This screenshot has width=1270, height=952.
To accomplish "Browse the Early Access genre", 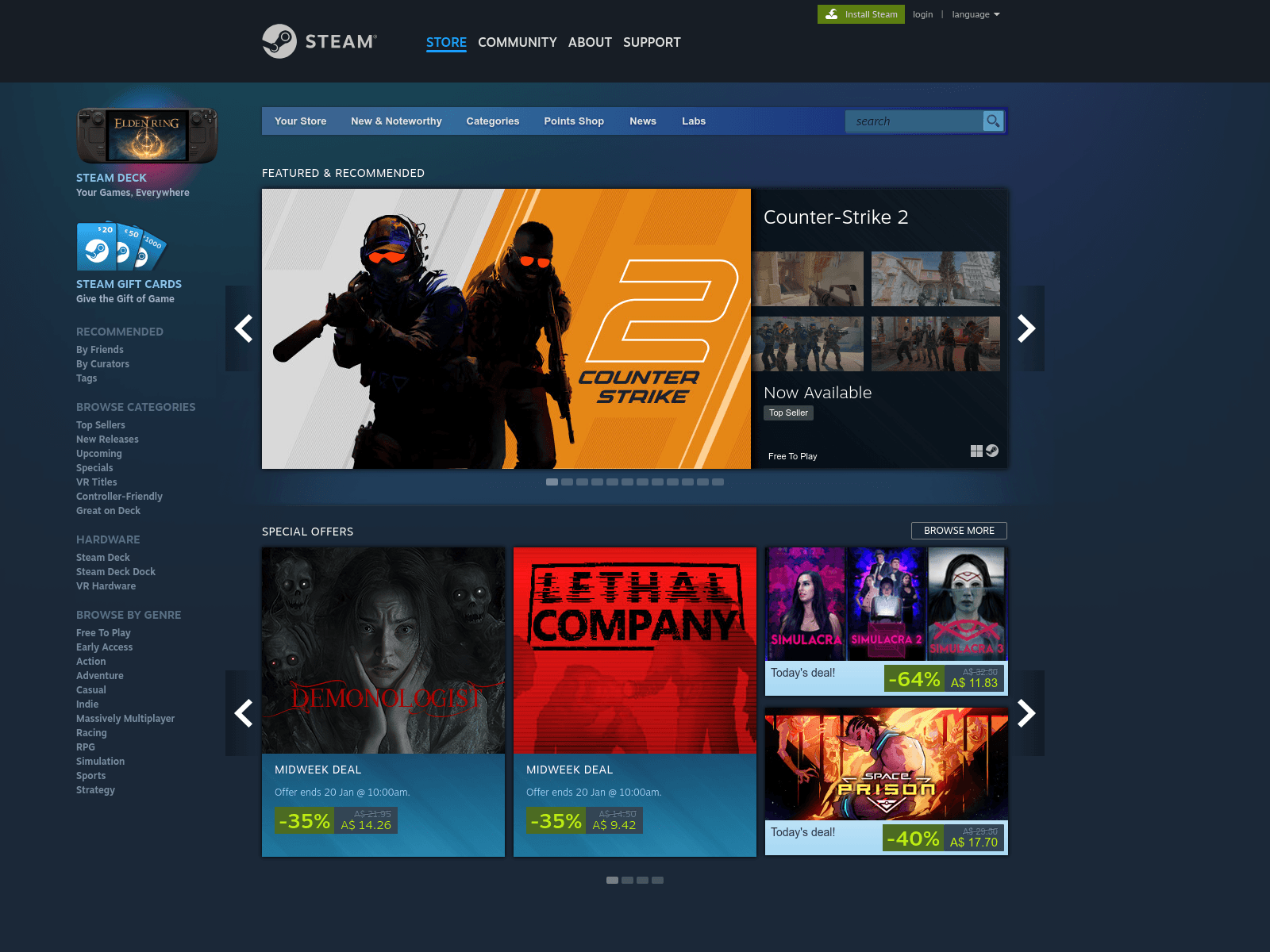I will [x=104, y=647].
